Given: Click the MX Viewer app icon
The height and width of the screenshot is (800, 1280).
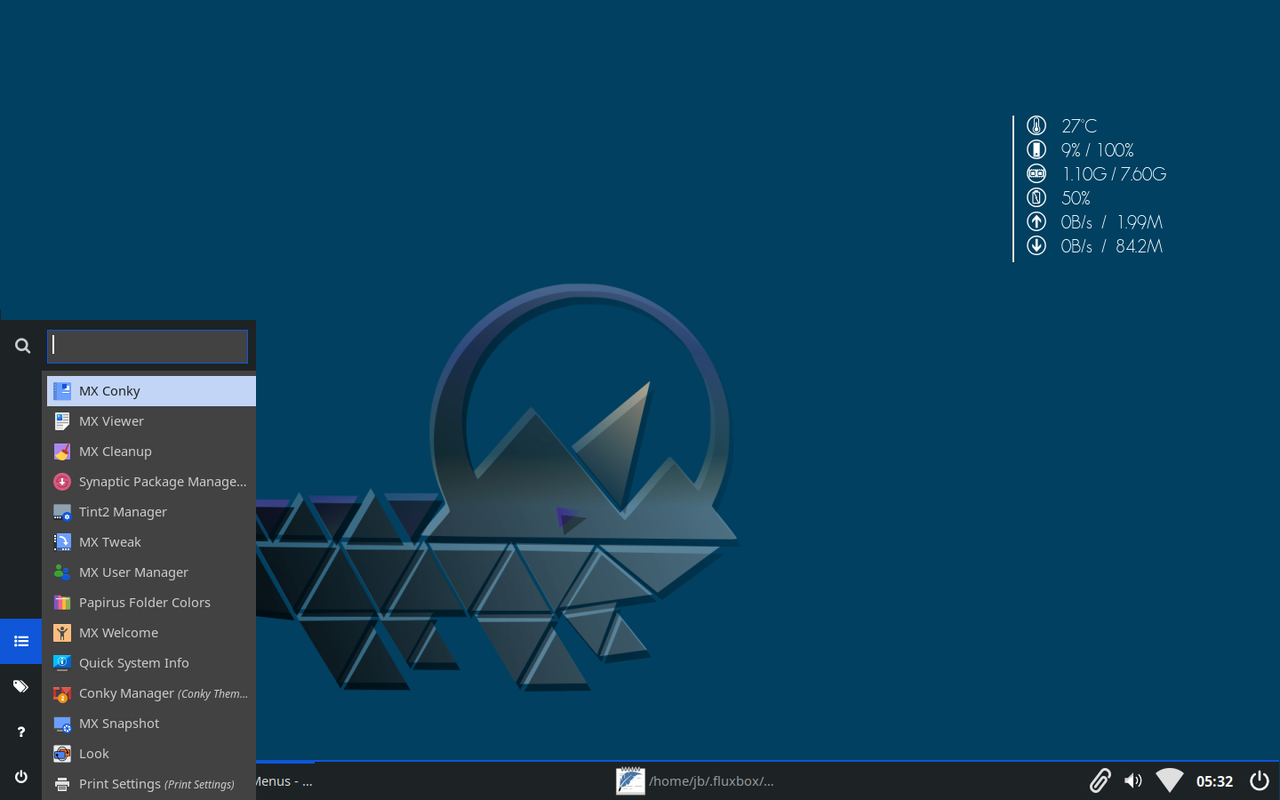Looking at the screenshot, I should coord(62,421).
